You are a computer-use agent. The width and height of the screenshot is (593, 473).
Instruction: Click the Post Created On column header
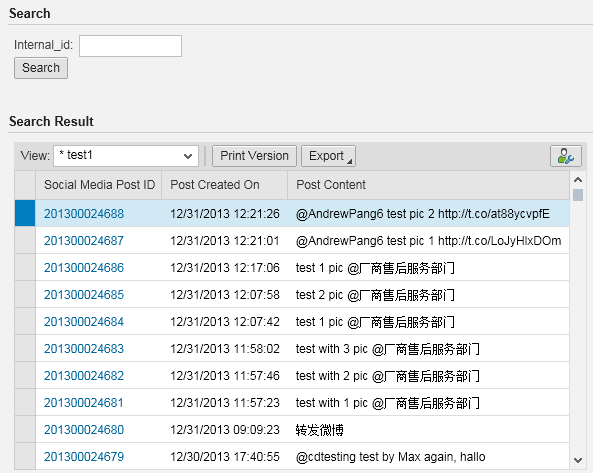click(225, 185)
